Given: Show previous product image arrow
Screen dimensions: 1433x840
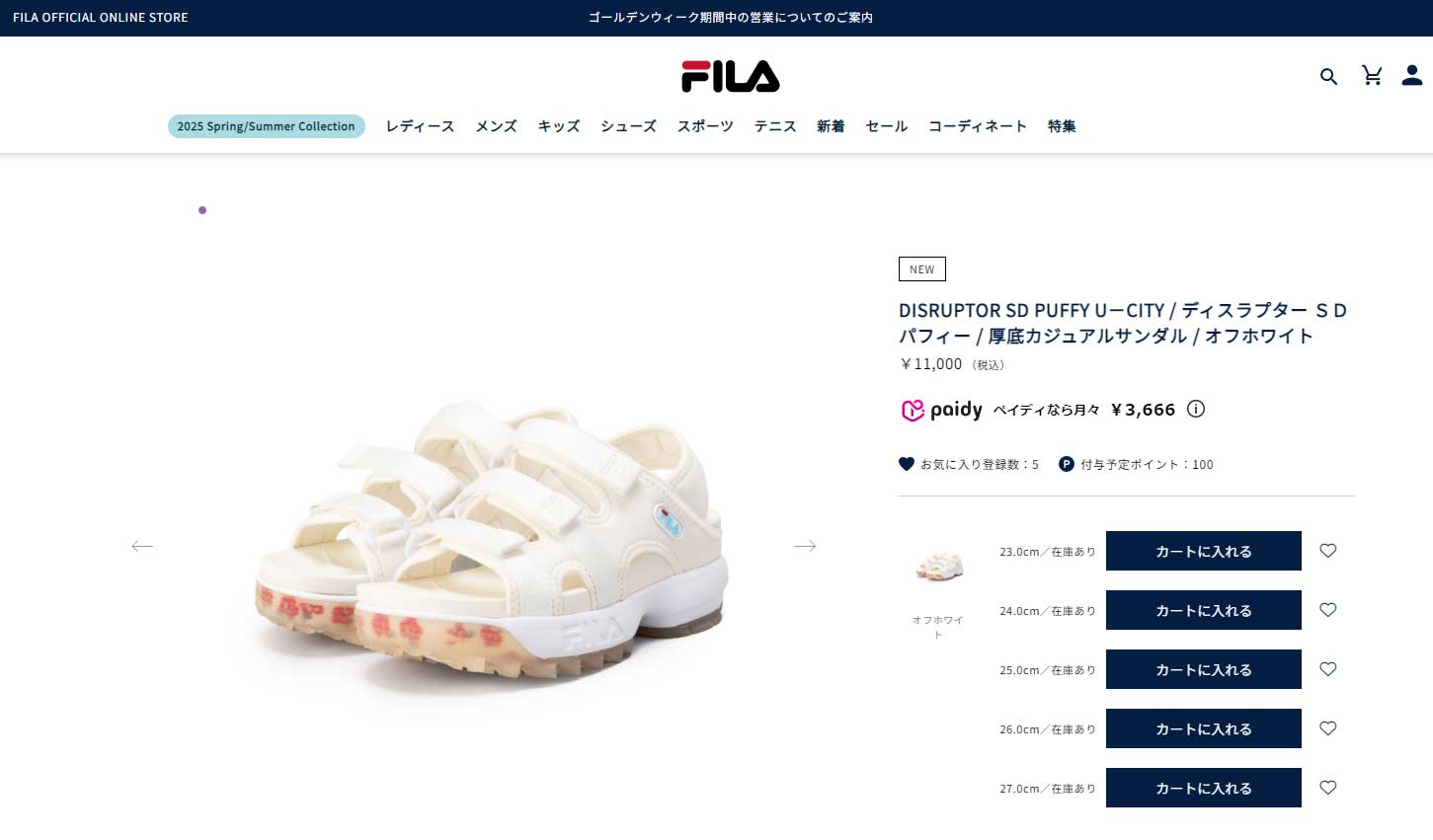Looking at the screenshot, I should click(x=142, y=546).
